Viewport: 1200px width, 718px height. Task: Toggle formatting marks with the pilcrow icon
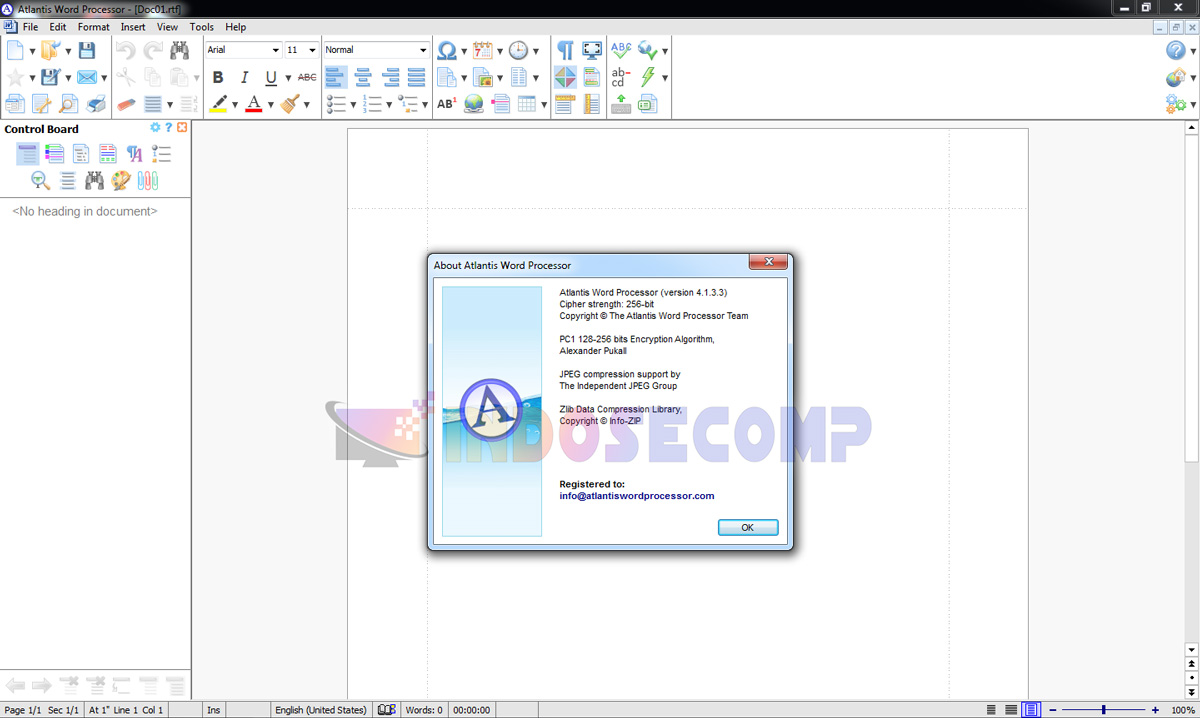[x=565, y=49]
